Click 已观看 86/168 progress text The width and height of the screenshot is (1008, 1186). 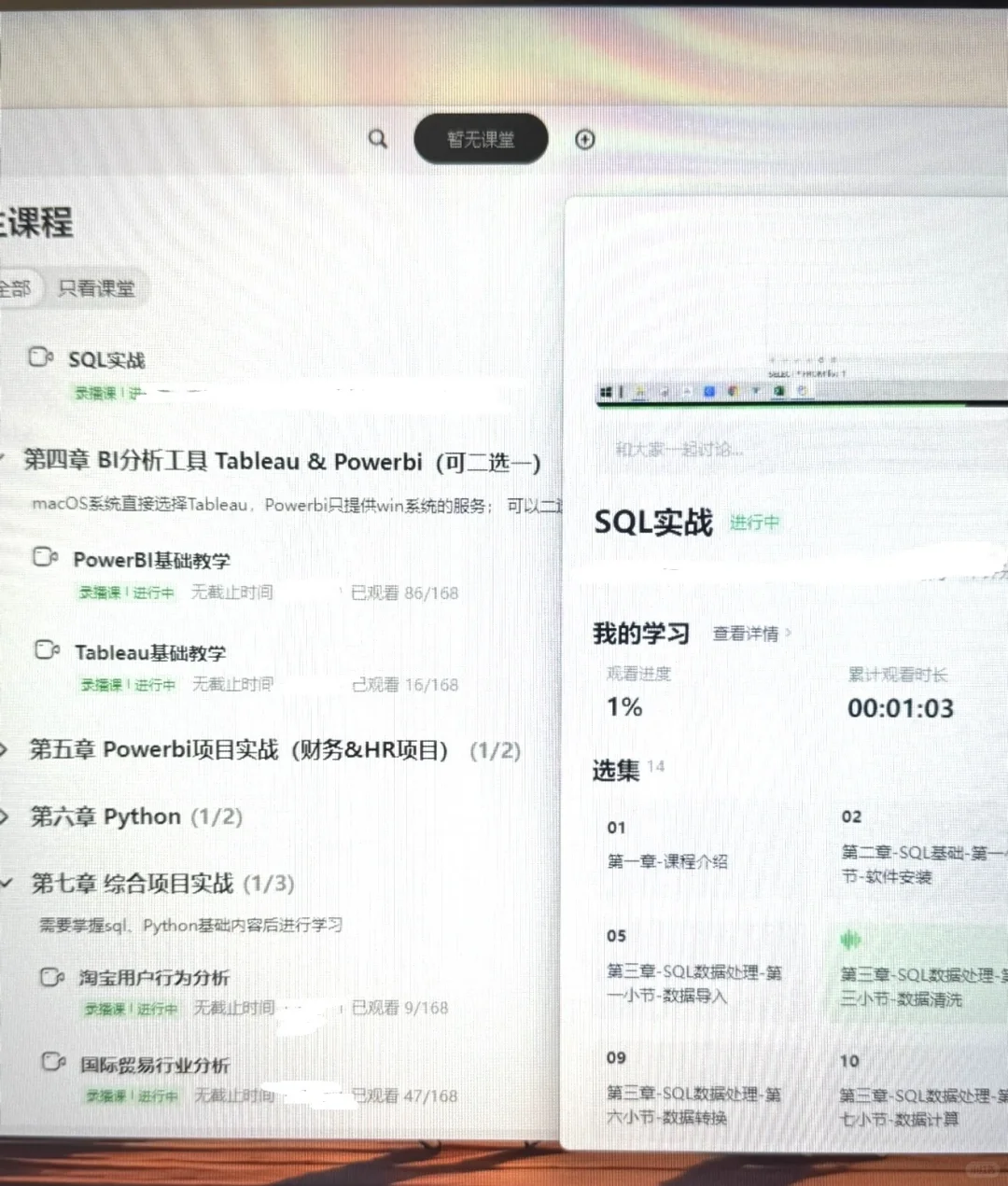(404, 593)
